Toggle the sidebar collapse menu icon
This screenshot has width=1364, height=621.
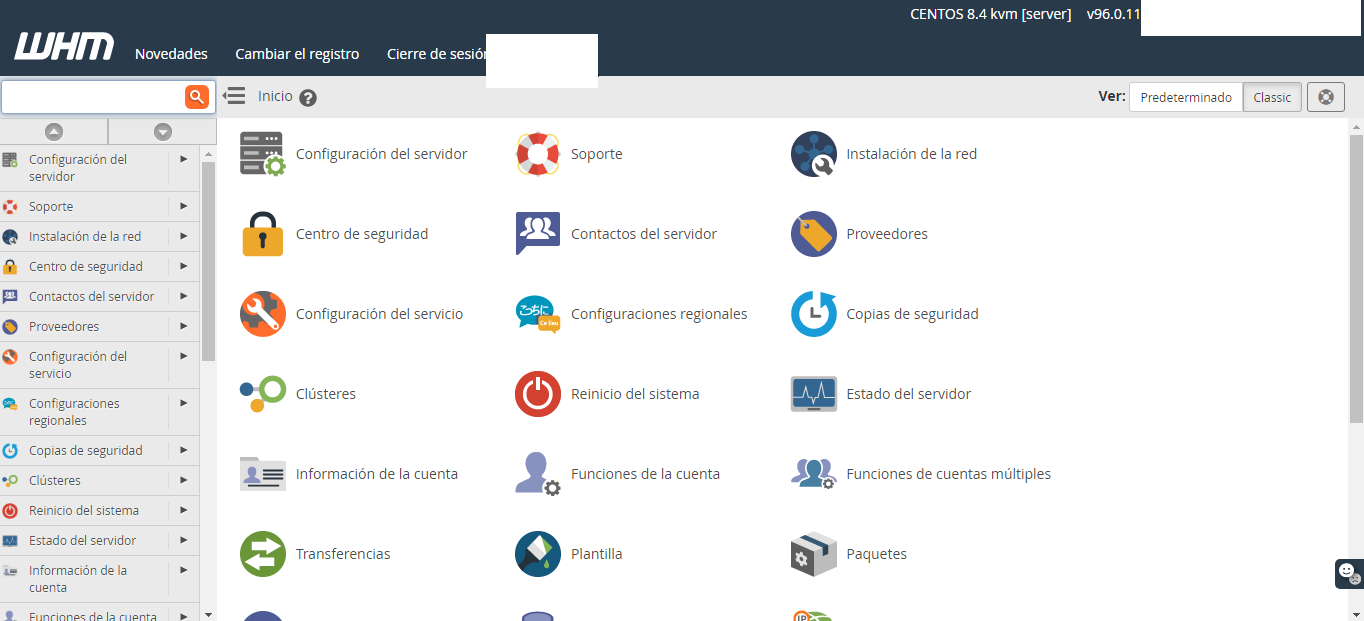[234, 96]
